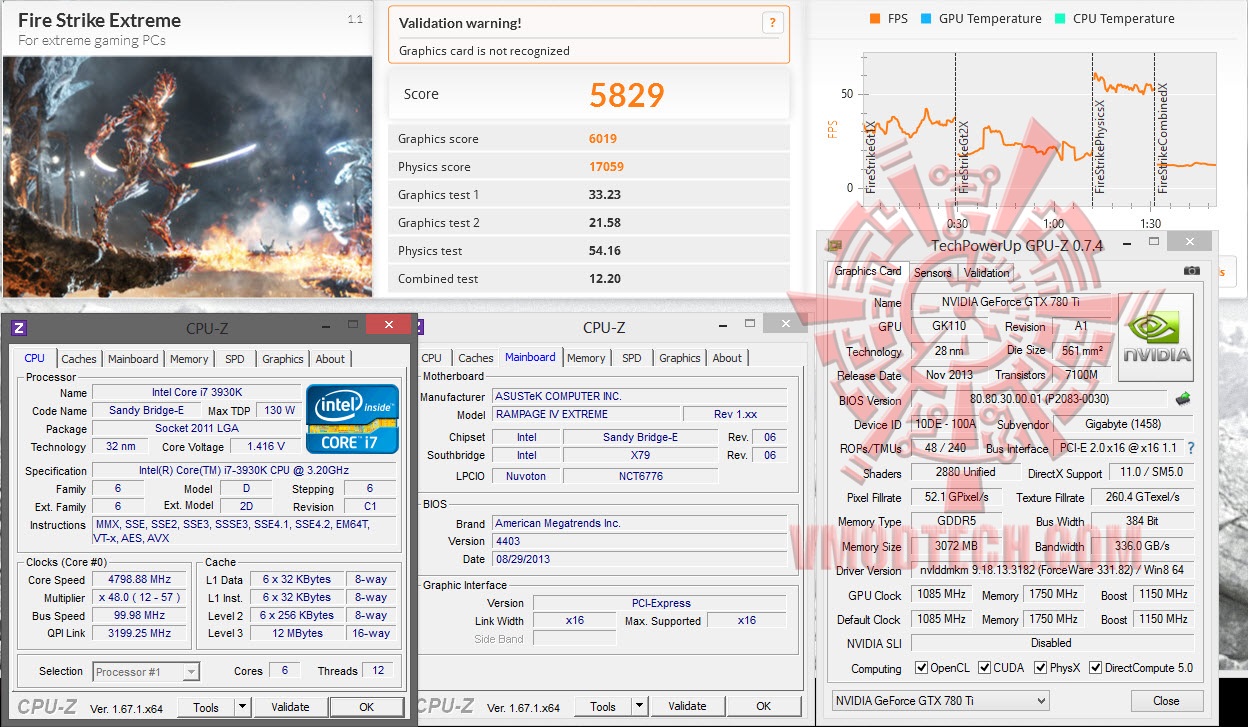1248x727 pixels.
Task: Click the Graphics test 2 result 21.58
Action: [x=605, y=223]
